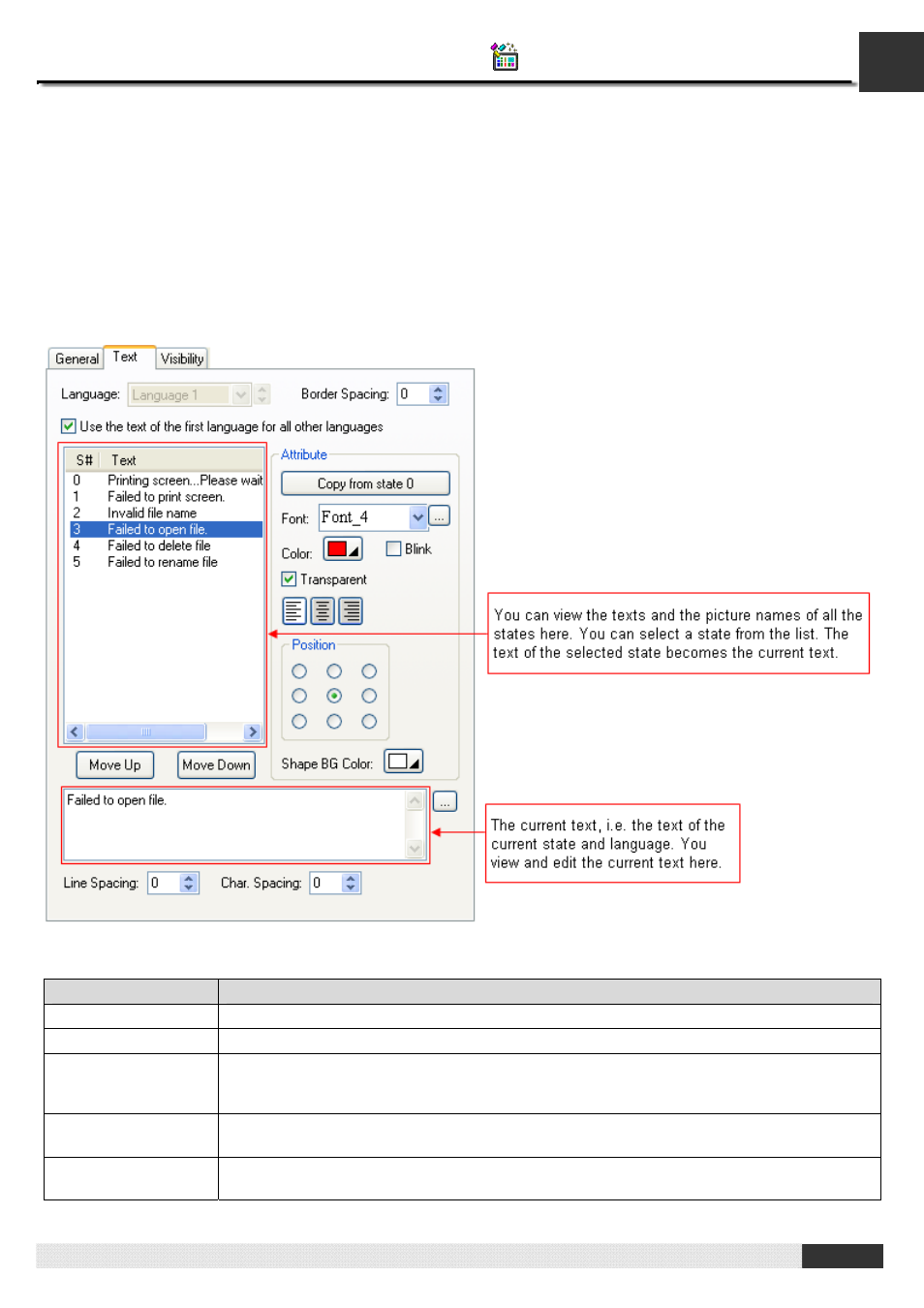Decrease the Char. Spacing value

coord(352,888)
